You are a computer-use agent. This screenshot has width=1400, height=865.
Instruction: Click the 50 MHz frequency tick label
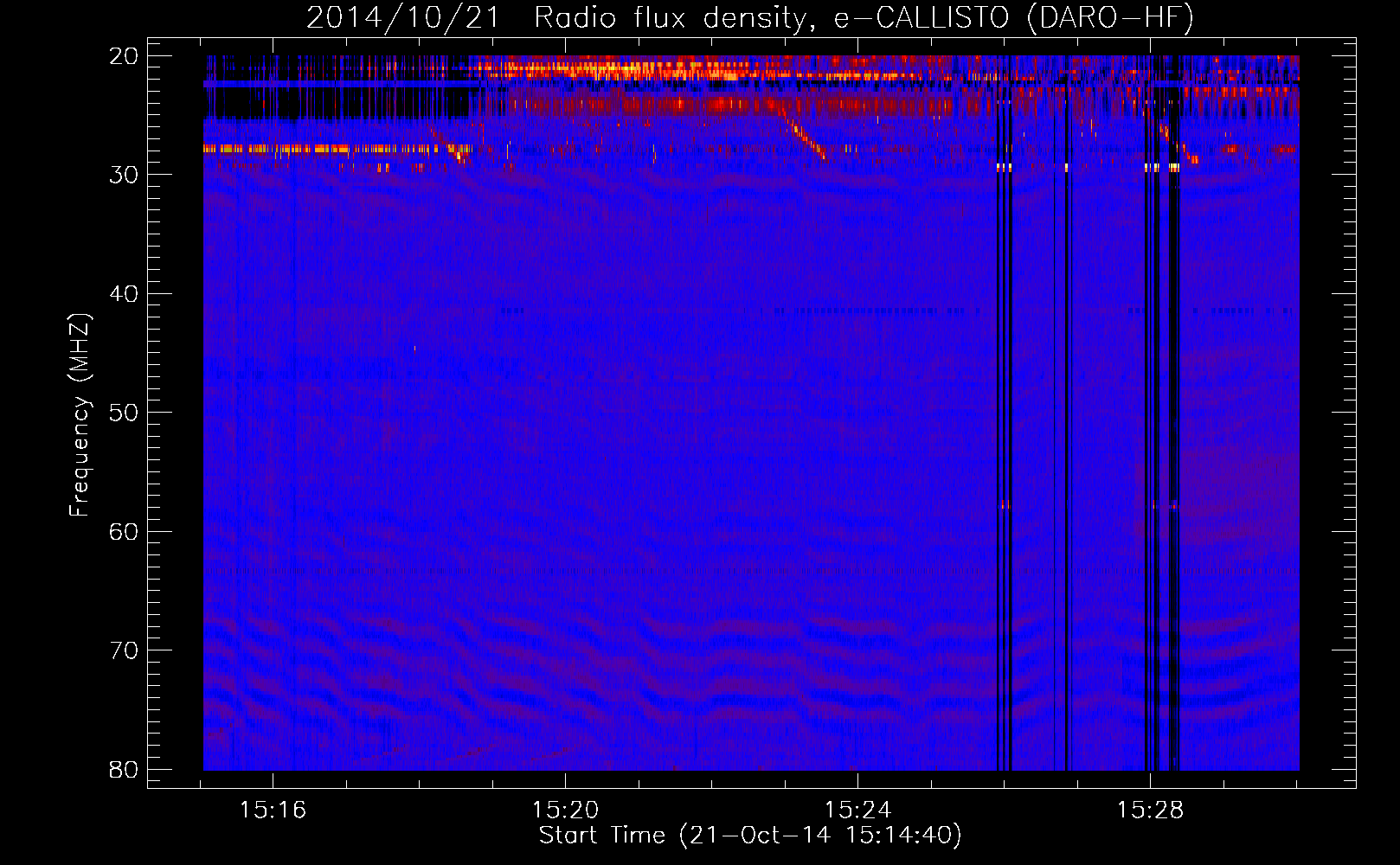tap(124, 413)
